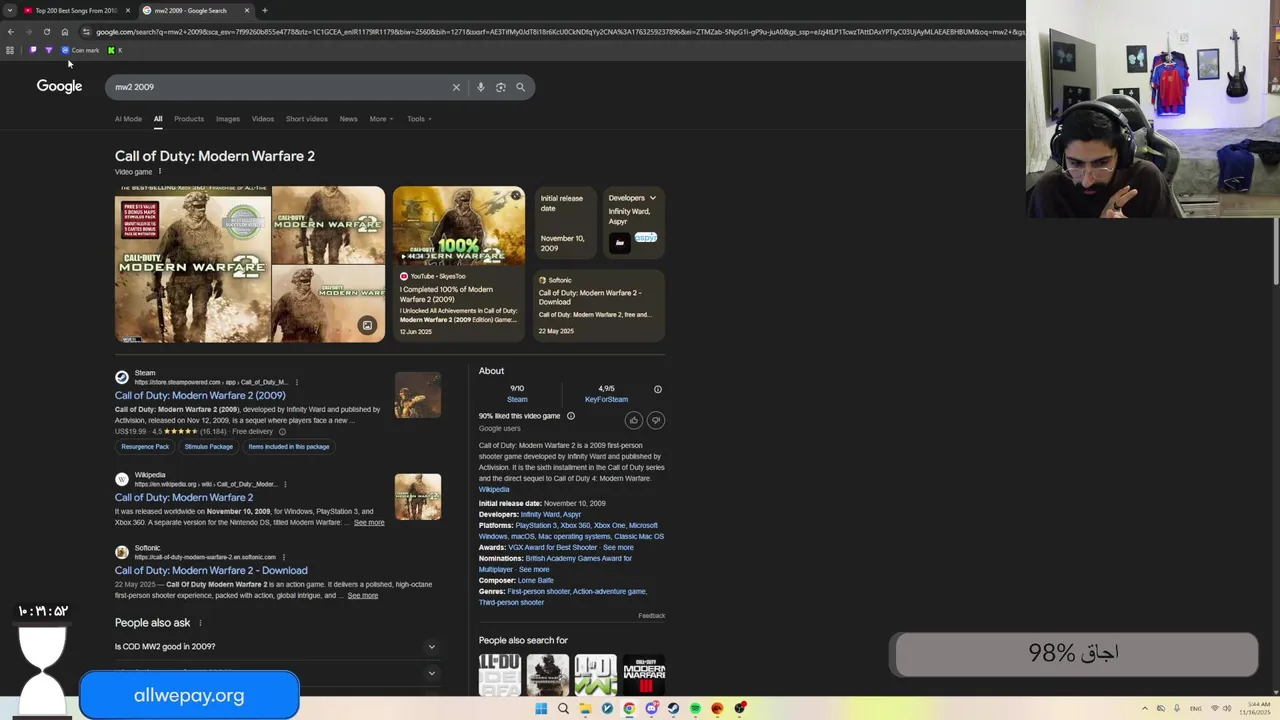Expand the Developers panel chevron

tap(653, 198)
